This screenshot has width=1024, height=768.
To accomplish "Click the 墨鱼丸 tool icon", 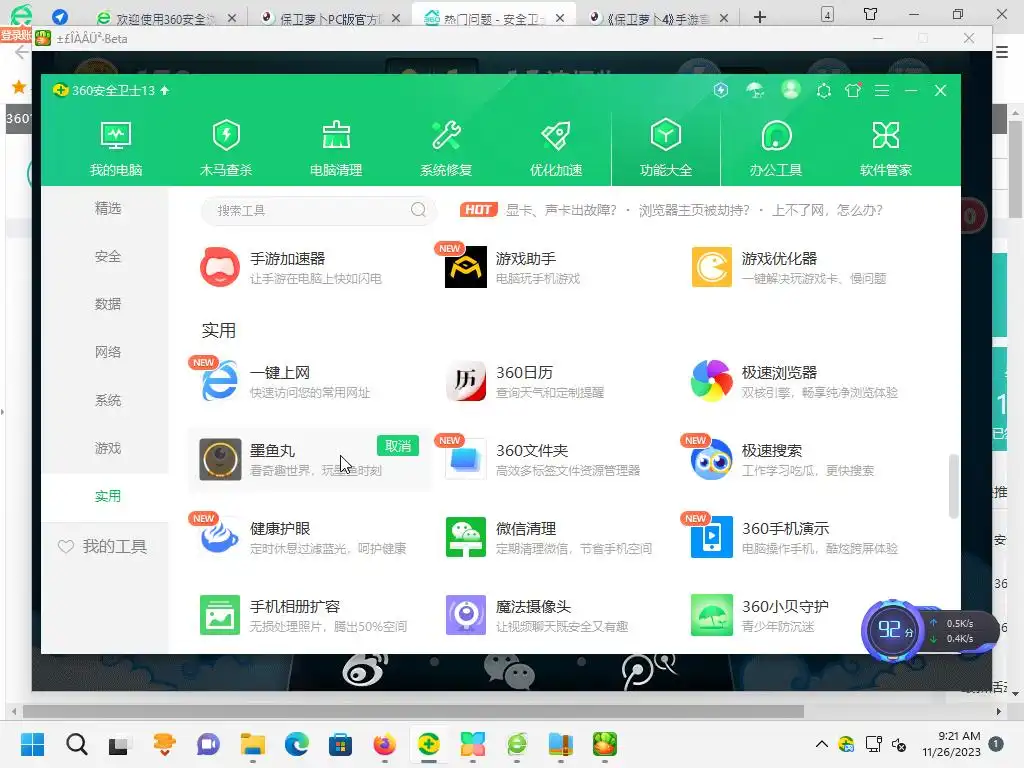I will [x=219, y=458].
